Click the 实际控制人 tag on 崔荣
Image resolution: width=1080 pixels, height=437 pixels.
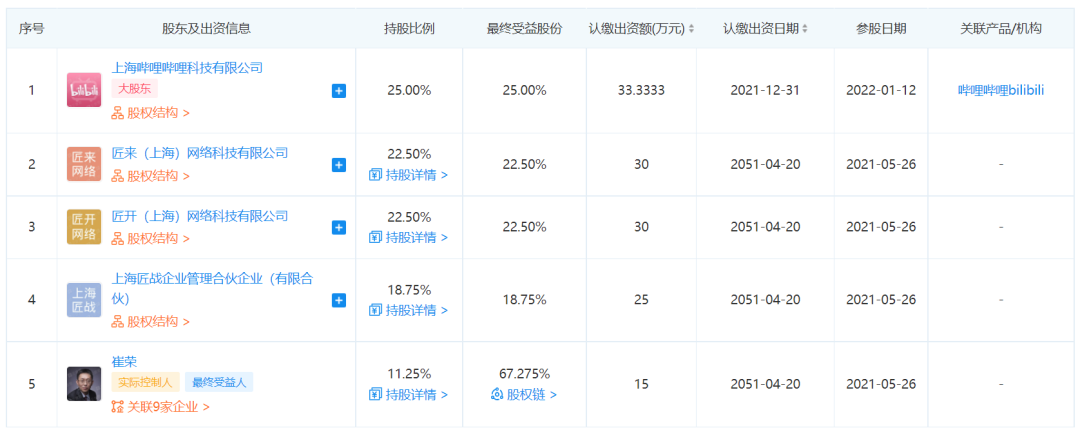click(146, 382)
